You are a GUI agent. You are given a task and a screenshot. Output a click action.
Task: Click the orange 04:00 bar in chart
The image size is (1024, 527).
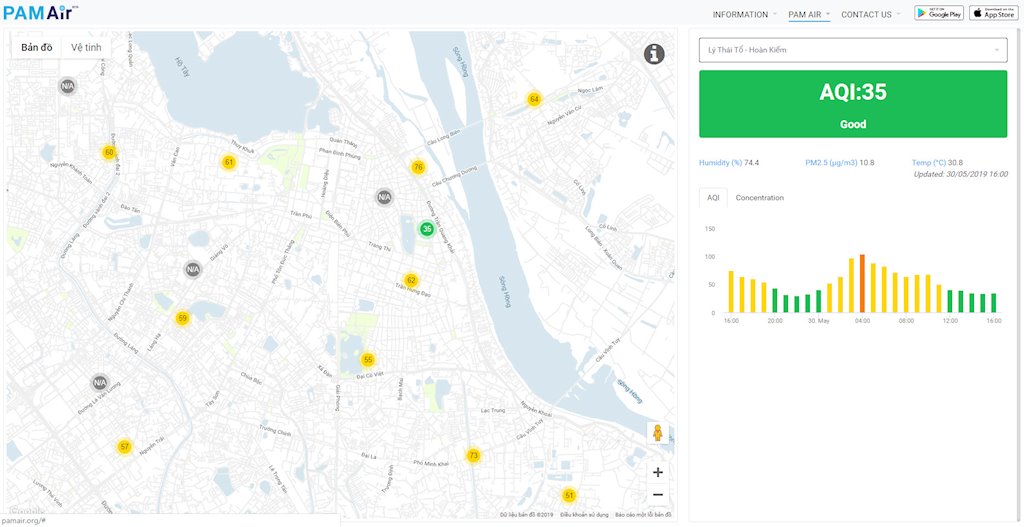pyautogui.click(x=862, y=284)
